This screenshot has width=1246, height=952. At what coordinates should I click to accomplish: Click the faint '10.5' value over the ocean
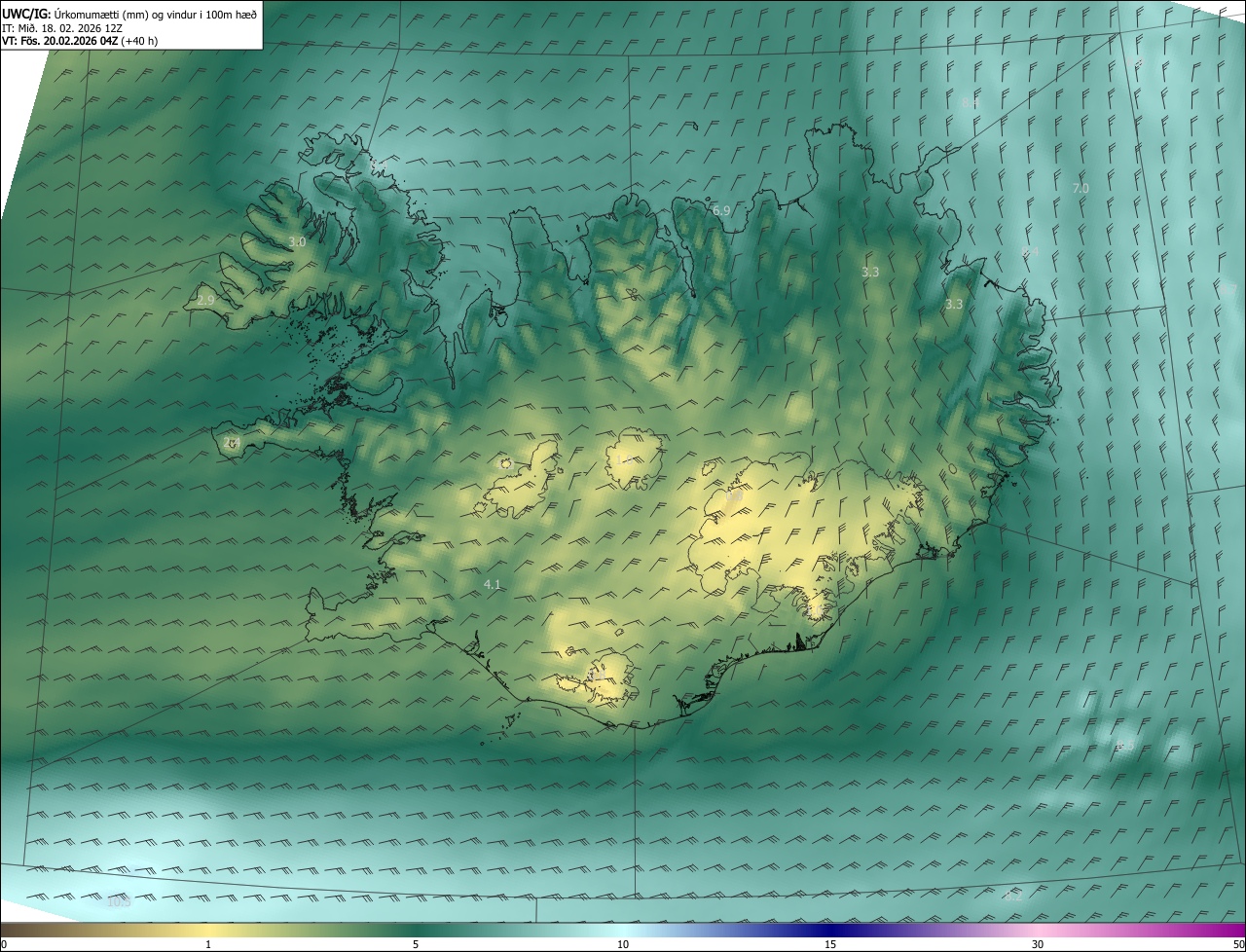(119, 902)
